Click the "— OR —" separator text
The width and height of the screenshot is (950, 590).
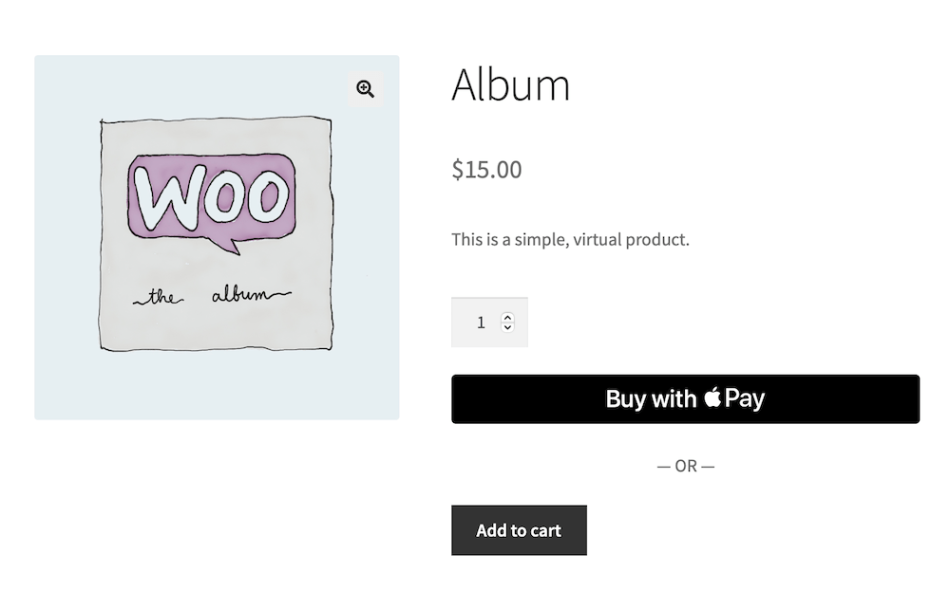click(x=685, y=466)
